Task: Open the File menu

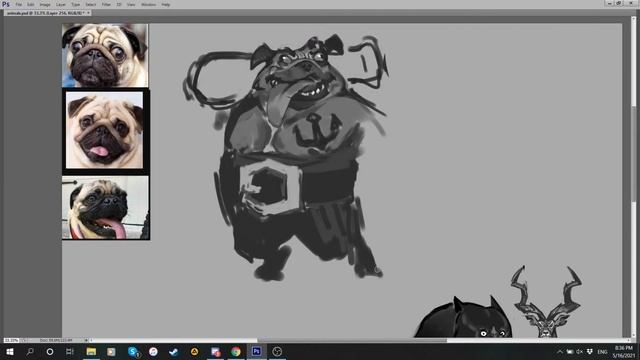Action: pos(19,4)
